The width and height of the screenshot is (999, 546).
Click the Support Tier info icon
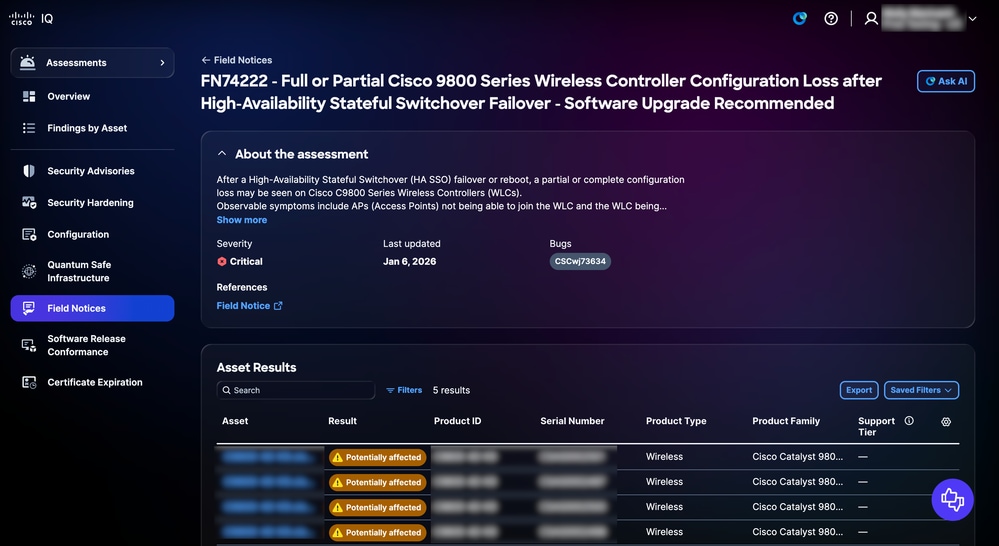[909, 420]
